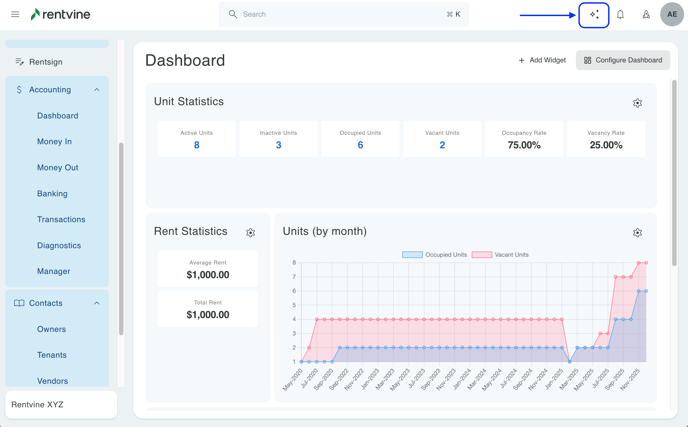Open the Active Units count 8
The width and height of the screenshot is (688, 427).
tap(196, 145)
